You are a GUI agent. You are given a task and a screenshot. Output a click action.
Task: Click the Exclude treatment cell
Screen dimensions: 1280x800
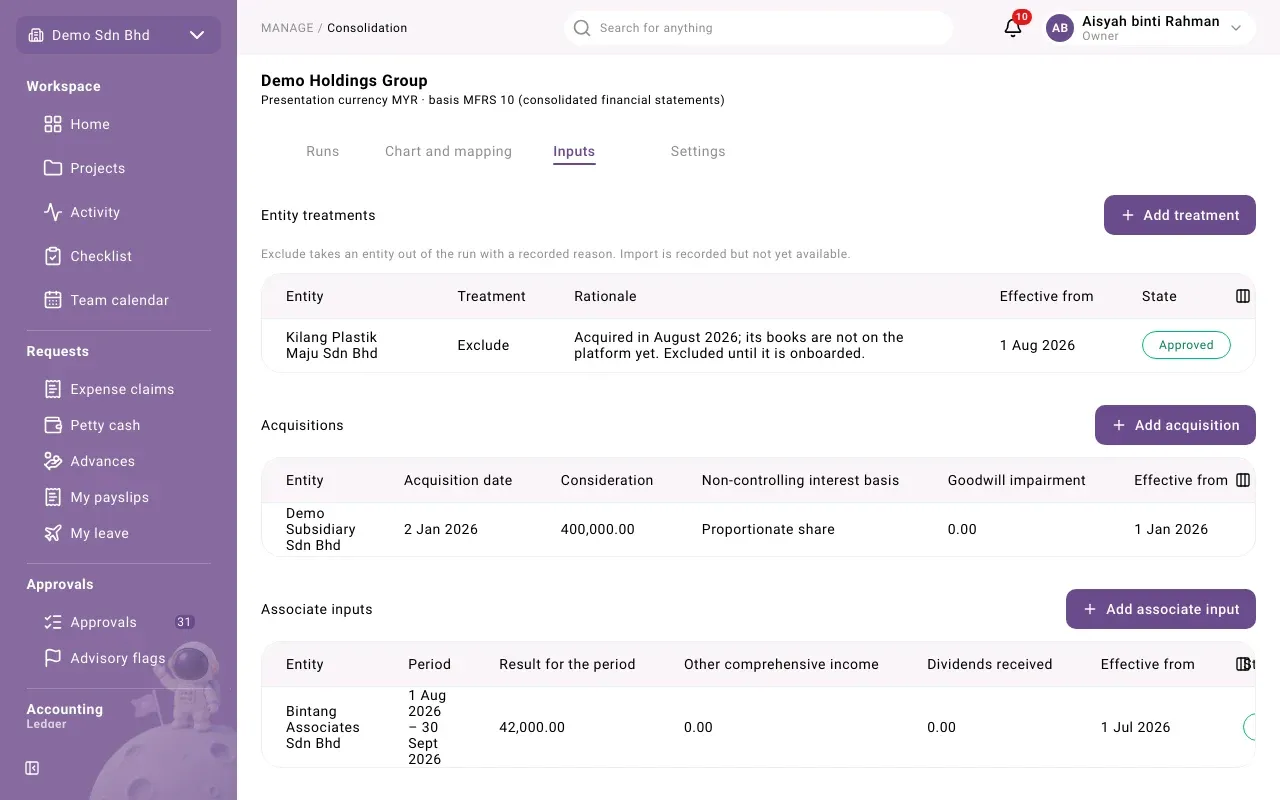[x=484, y=345]
